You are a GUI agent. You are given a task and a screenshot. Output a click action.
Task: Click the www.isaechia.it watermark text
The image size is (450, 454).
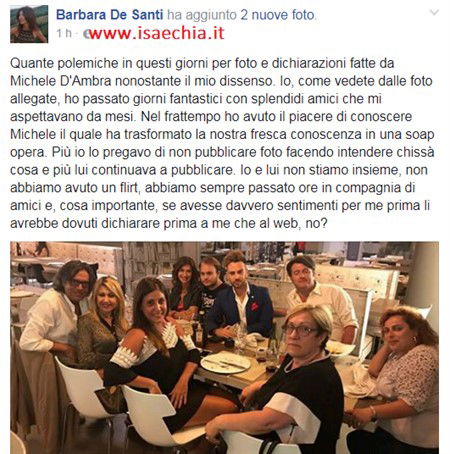(157, 33)
